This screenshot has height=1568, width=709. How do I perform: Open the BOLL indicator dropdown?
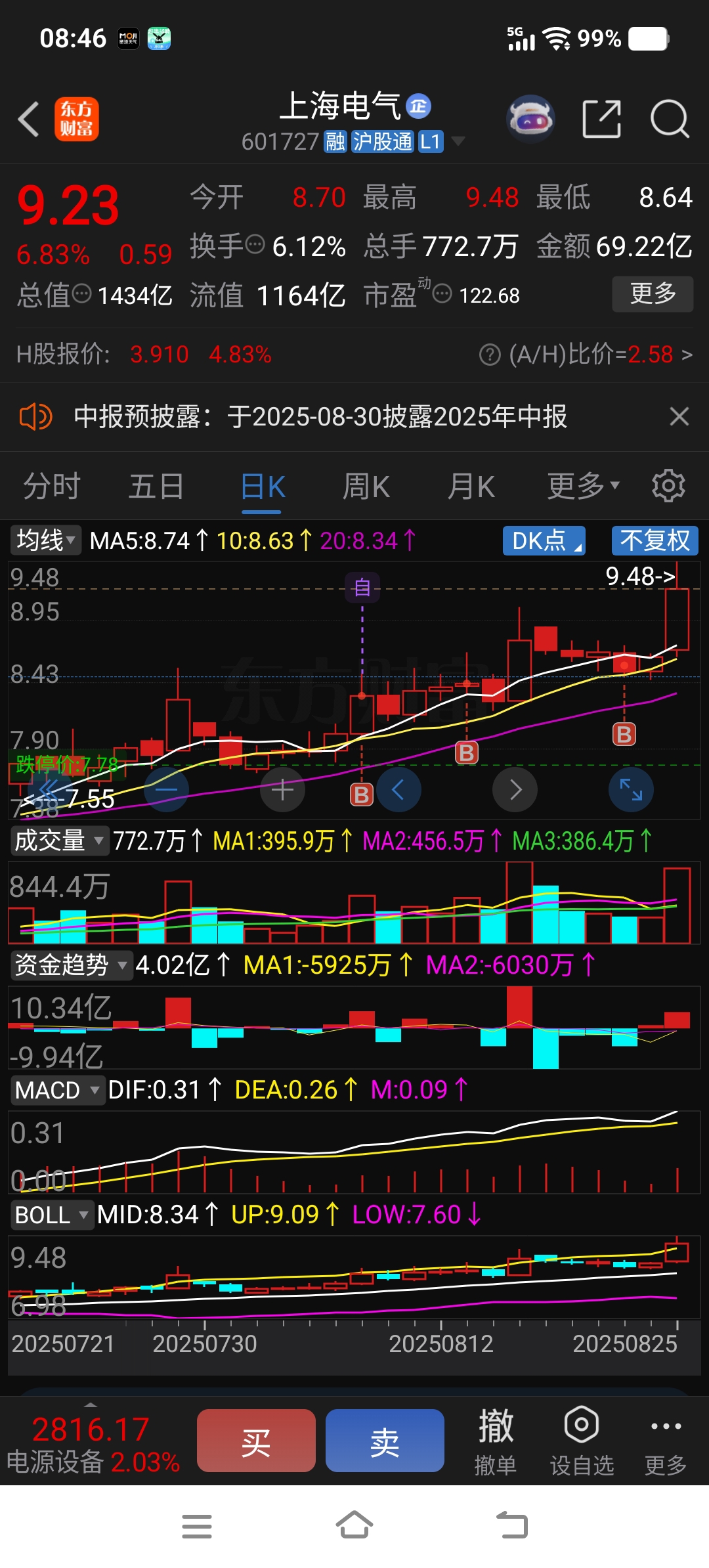coord(52,1215)
